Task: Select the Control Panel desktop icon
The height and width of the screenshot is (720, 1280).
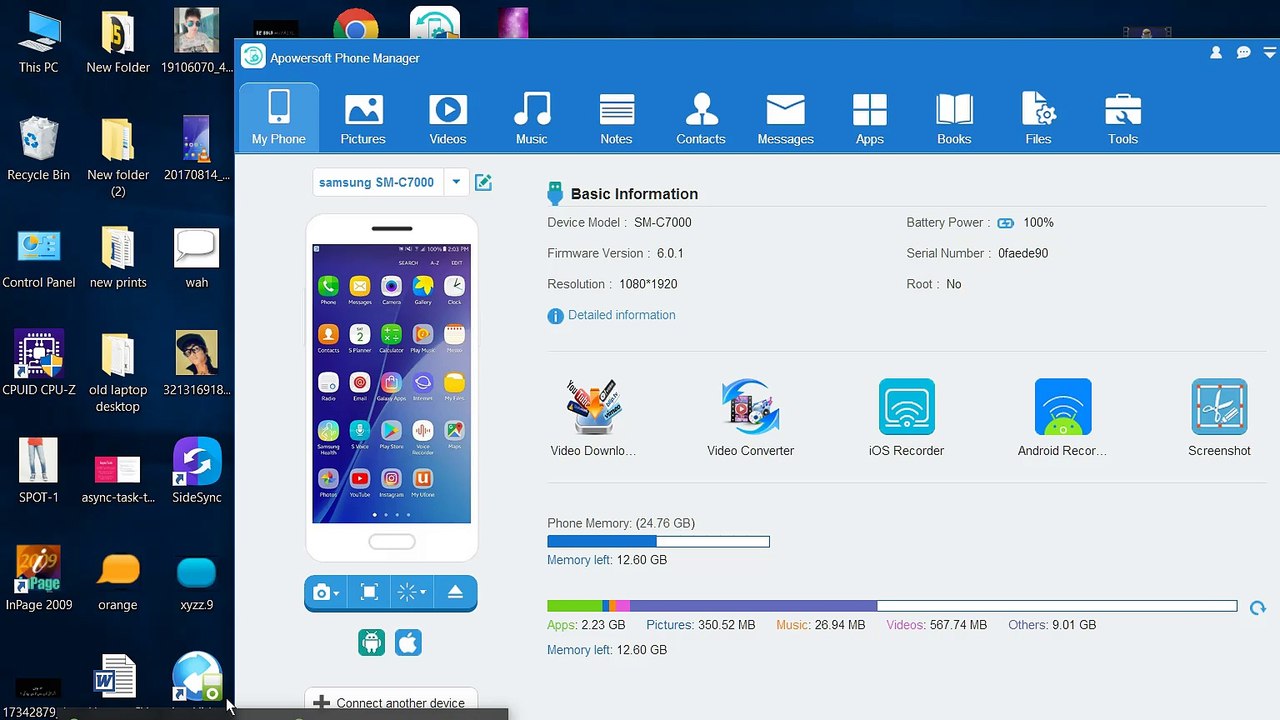Action: (38, 257)
